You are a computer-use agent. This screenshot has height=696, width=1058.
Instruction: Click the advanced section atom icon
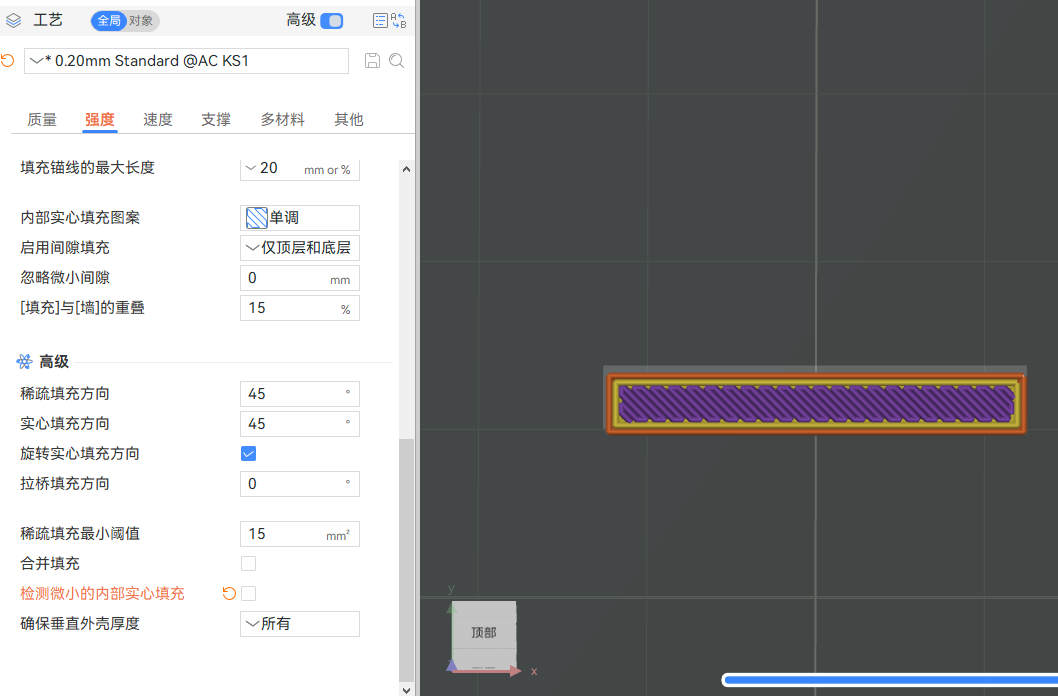(x=24, y=362)
